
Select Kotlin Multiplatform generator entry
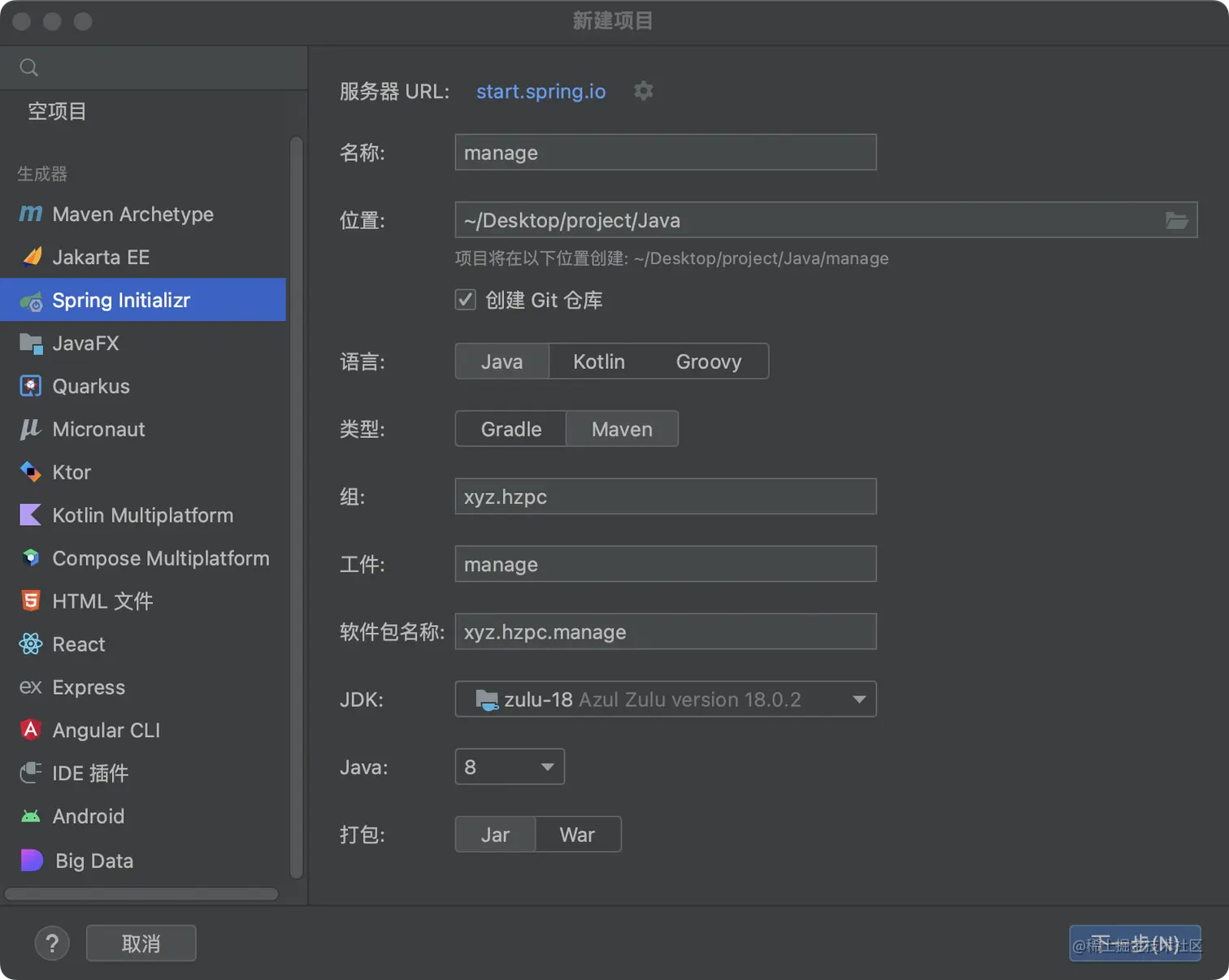[x=143, y=515]
